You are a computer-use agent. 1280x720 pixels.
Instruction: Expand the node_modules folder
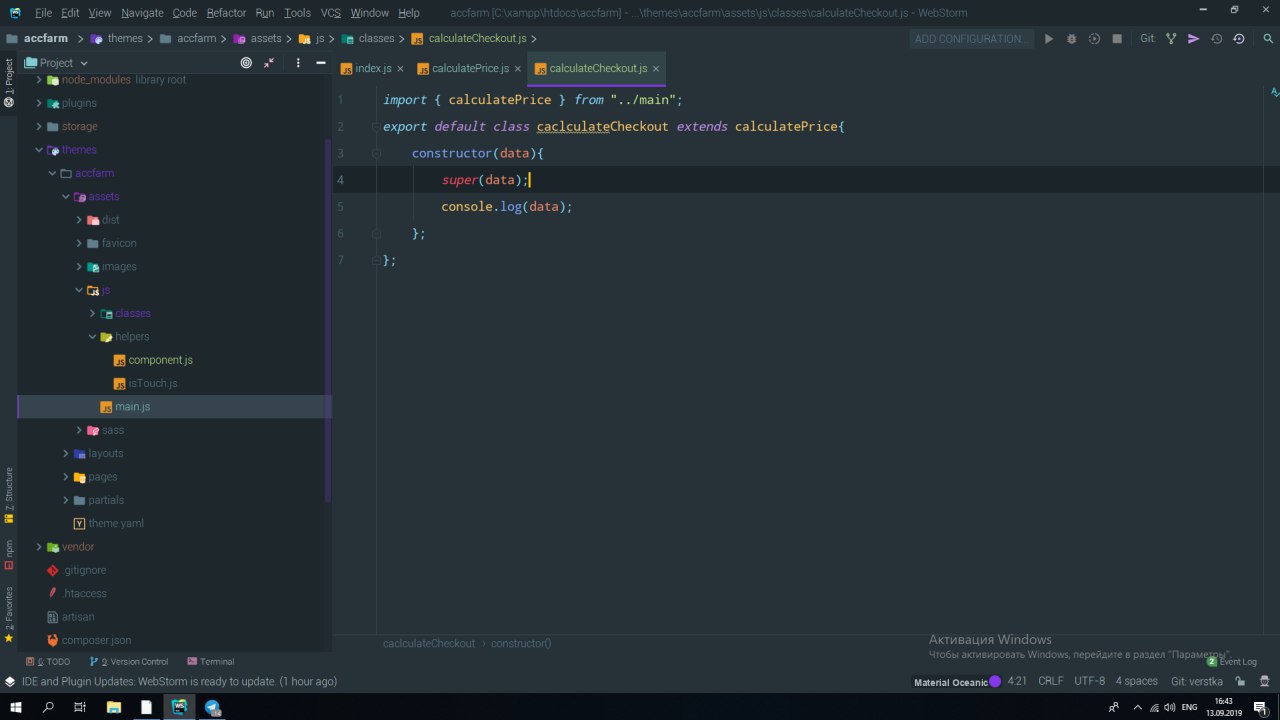(40, 80)
